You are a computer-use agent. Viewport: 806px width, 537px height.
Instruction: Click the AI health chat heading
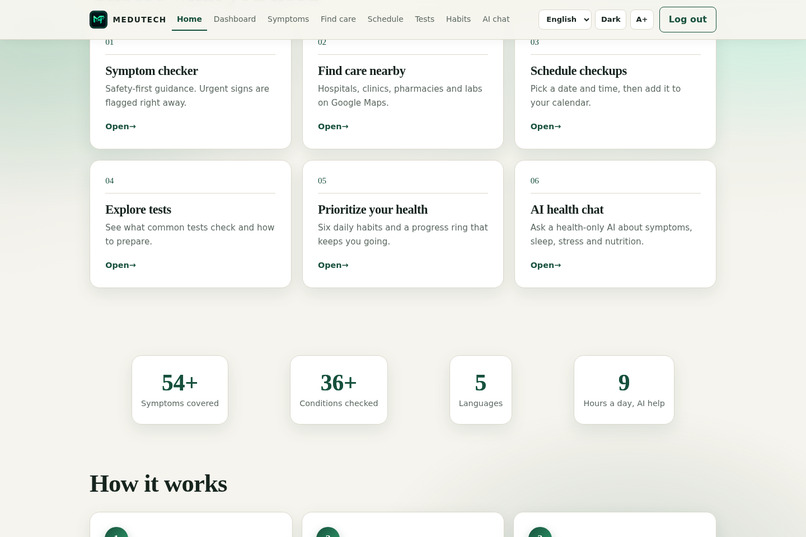click(567, 210)
